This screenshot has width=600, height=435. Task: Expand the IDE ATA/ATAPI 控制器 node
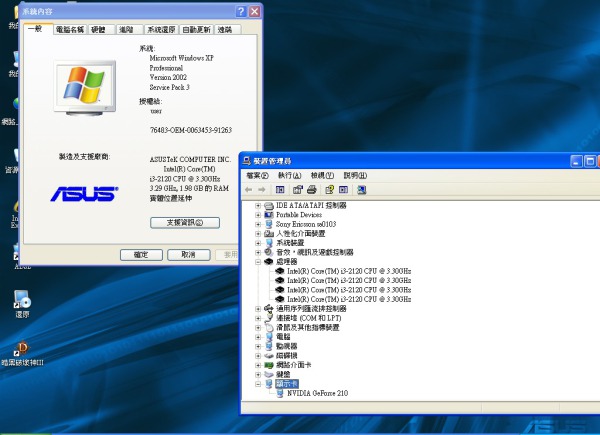[x=258, y=206]
